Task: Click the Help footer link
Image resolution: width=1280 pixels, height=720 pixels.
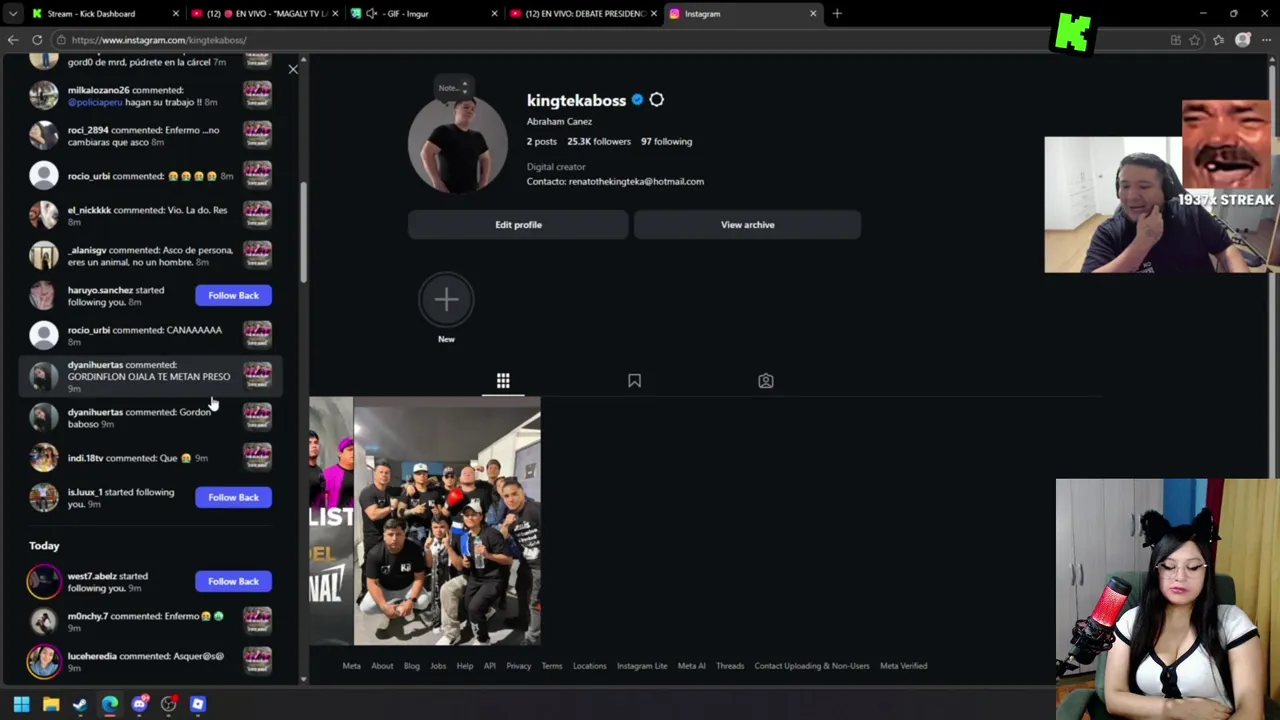Action: [465, 666]
